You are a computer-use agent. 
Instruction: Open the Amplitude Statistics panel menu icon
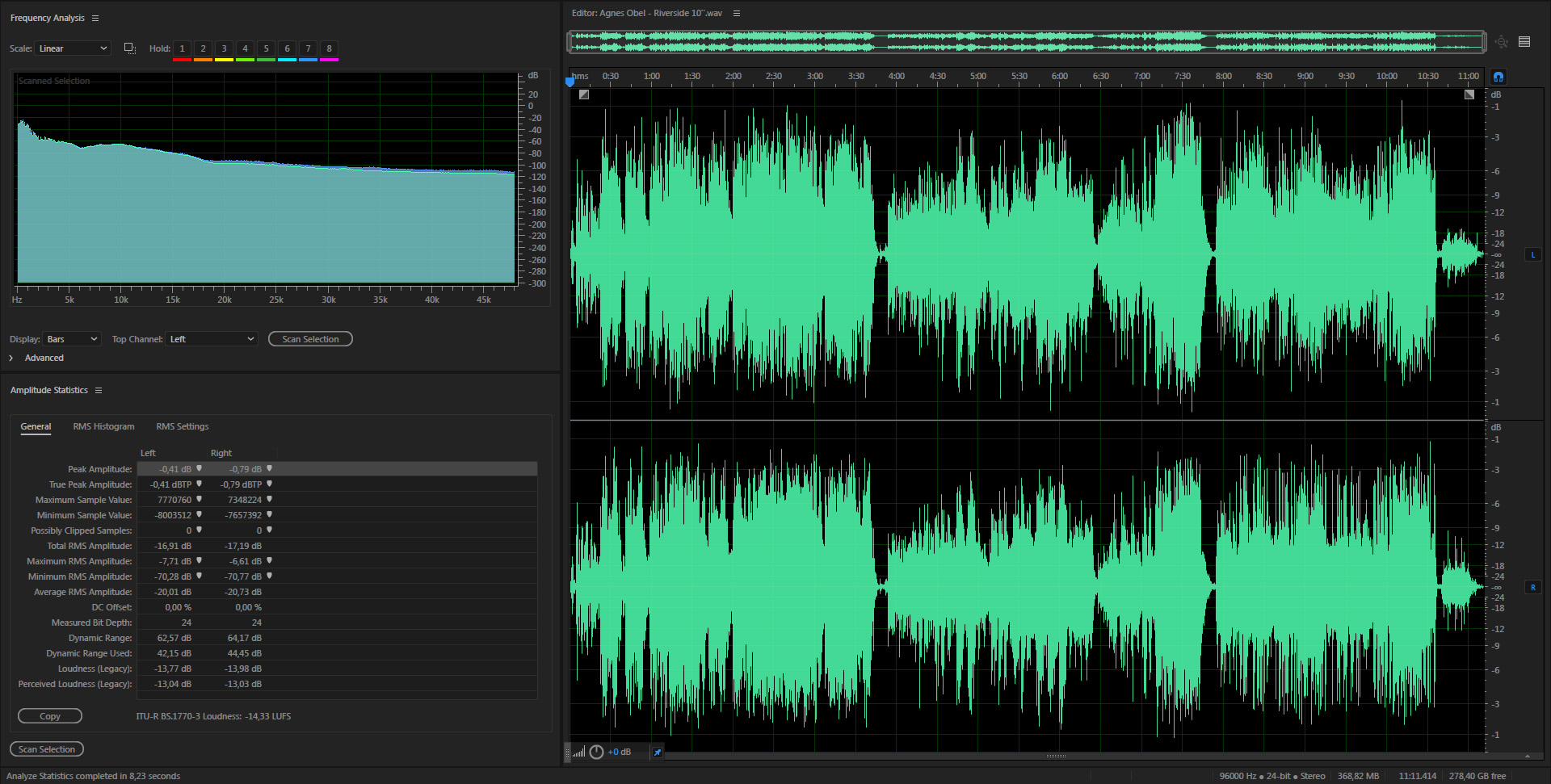pos(99,390)
